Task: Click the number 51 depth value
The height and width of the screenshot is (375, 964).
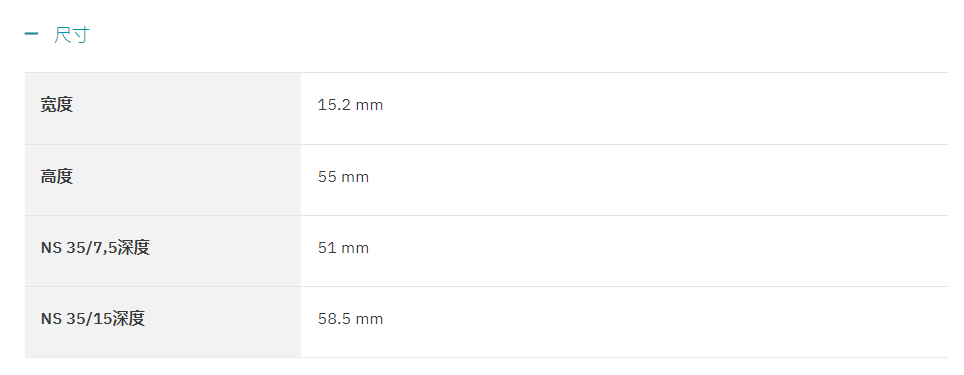Action: 326,248
